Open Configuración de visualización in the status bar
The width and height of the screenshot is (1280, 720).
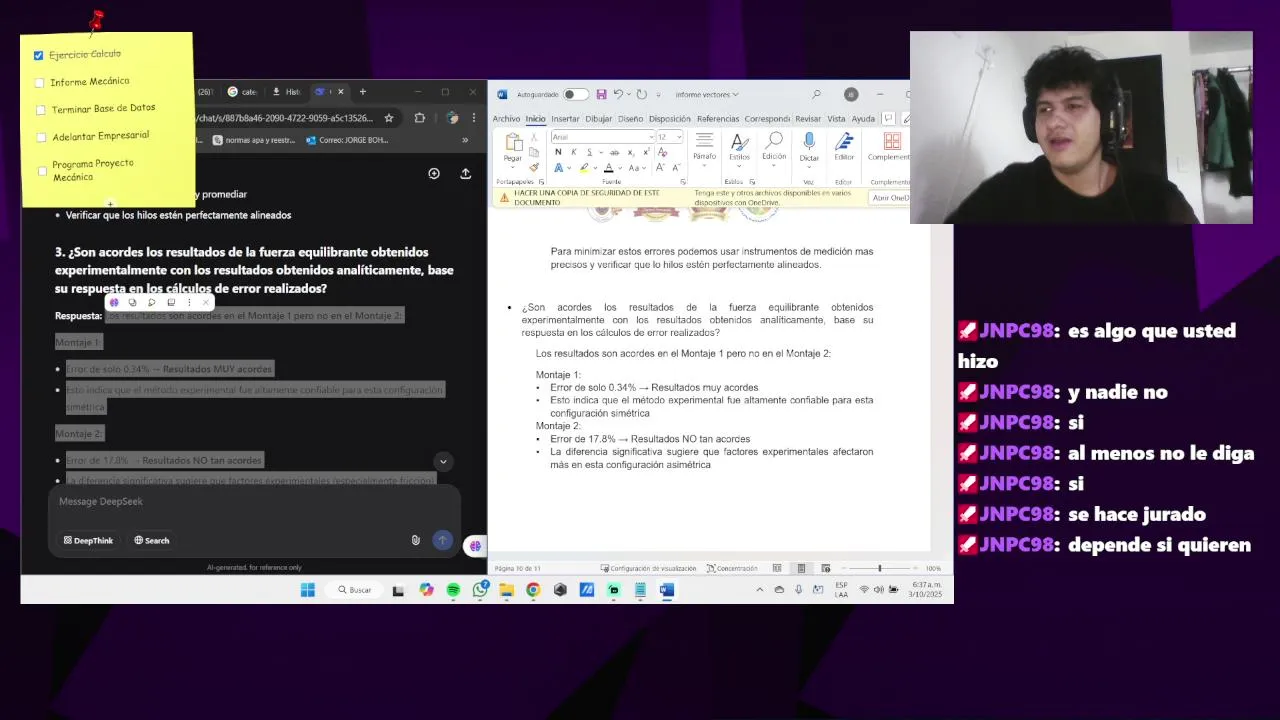(648, 568)
